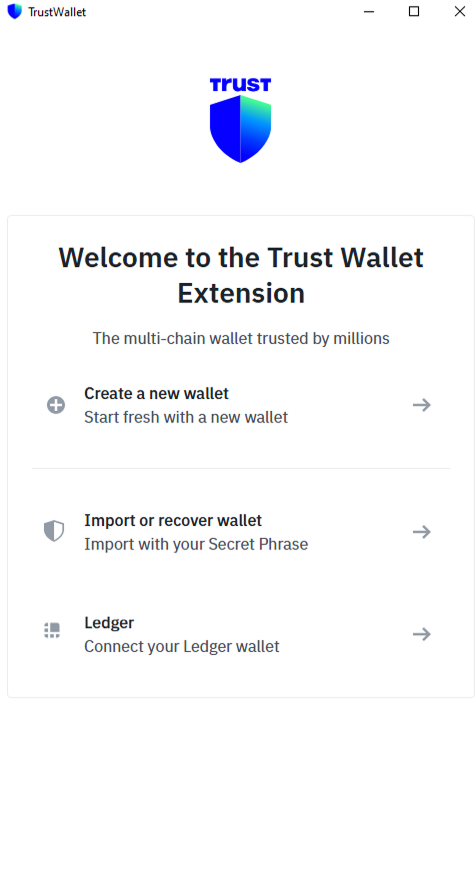Click the Ledger device icon
475x873 pixels.
[x=52, y=630]
